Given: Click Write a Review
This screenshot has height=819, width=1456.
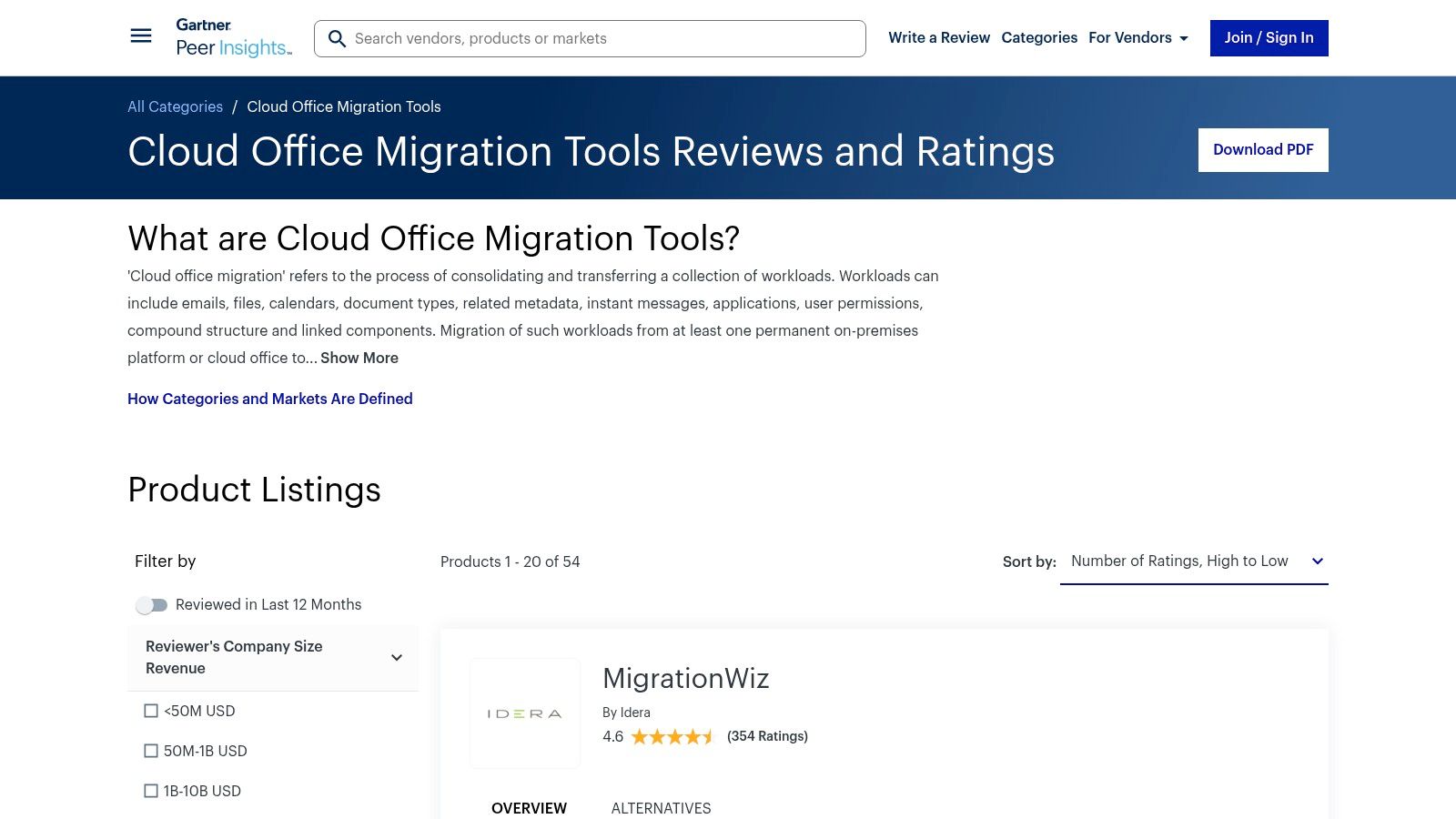Looking at the screenshot, I should pos(939,37).
